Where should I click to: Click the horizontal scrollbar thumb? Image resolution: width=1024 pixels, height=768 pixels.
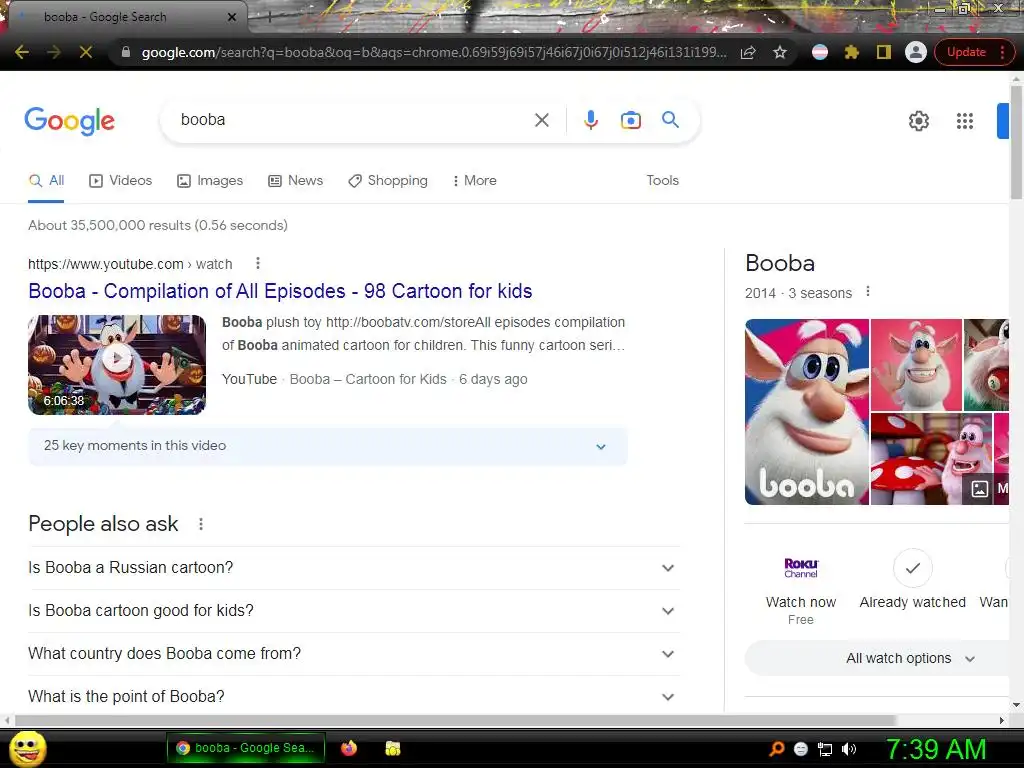456,720
